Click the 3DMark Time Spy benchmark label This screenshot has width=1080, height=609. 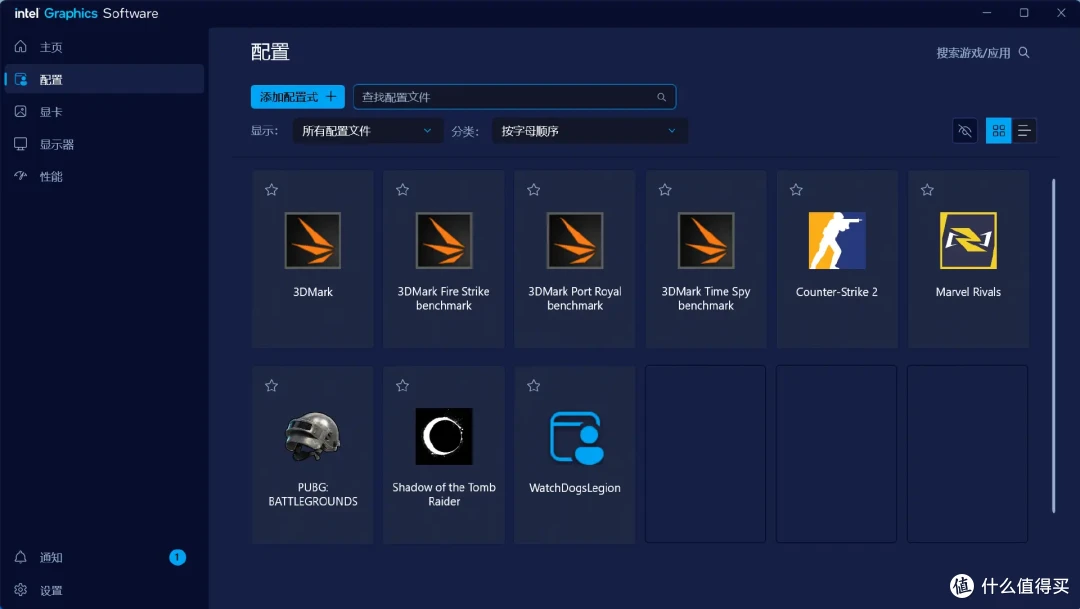(706, 298)
